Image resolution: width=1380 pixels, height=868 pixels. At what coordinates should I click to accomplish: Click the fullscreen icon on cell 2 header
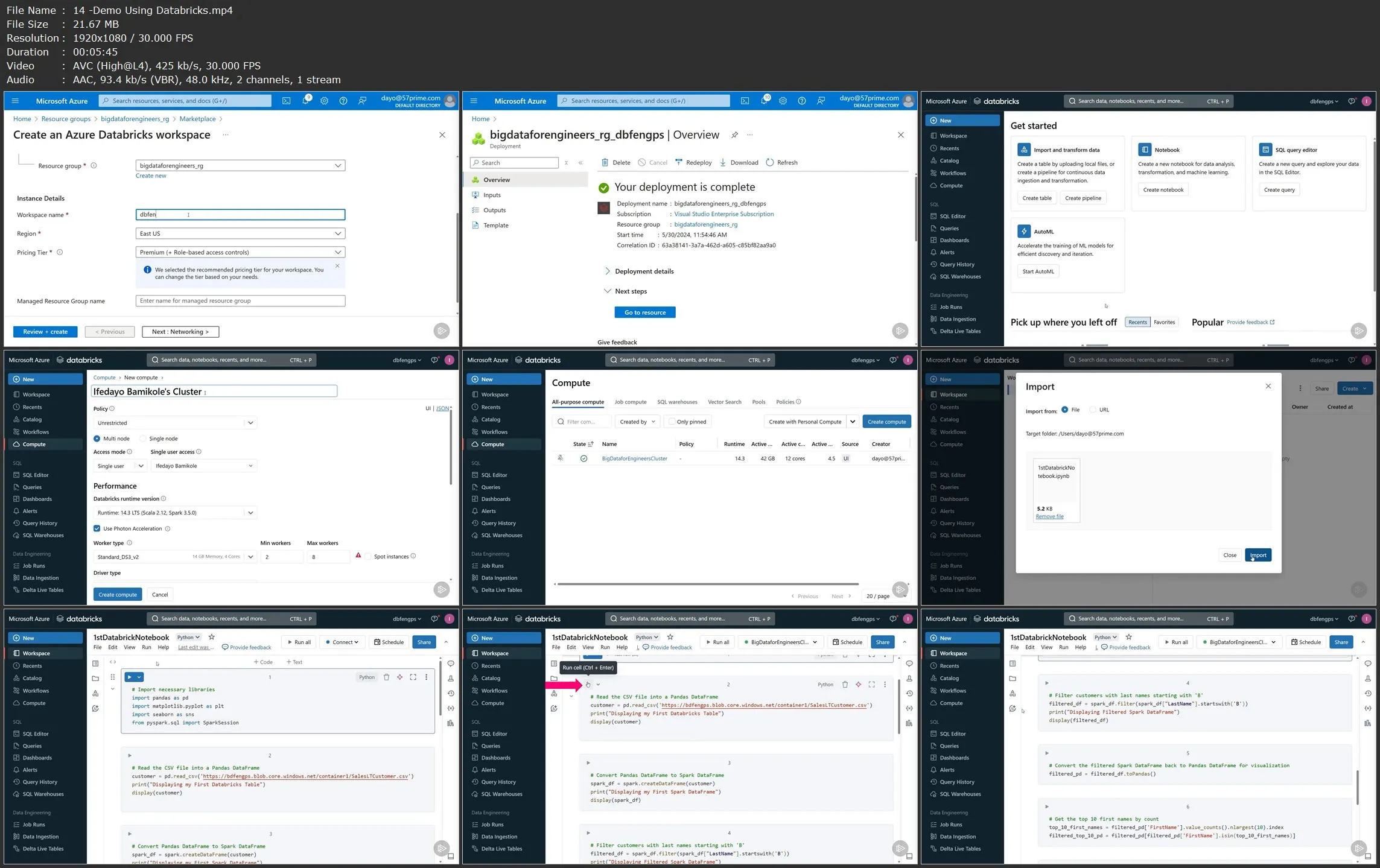pos(871,685)
